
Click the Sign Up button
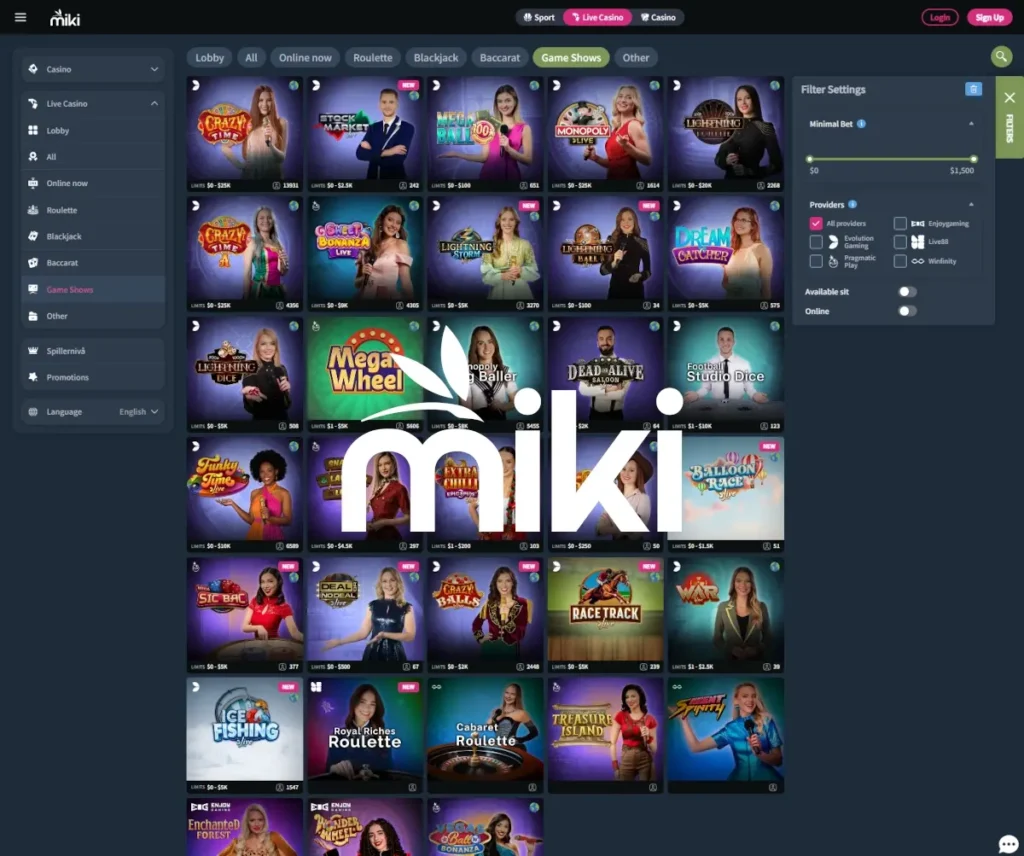click(989, 18)
